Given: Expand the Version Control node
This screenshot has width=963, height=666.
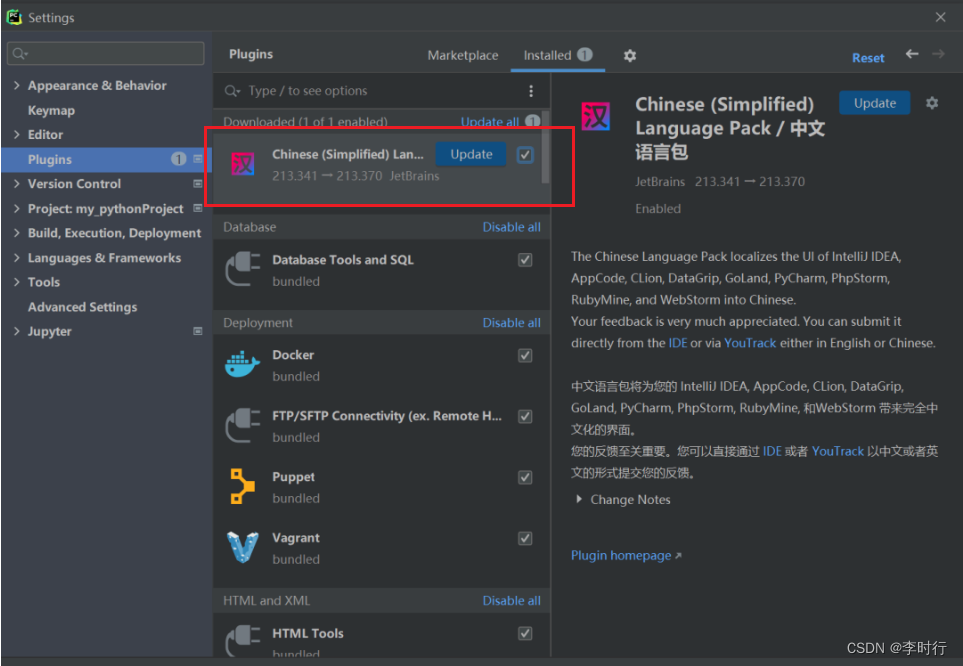Looking at the screenshot, I should coord(17,184).
